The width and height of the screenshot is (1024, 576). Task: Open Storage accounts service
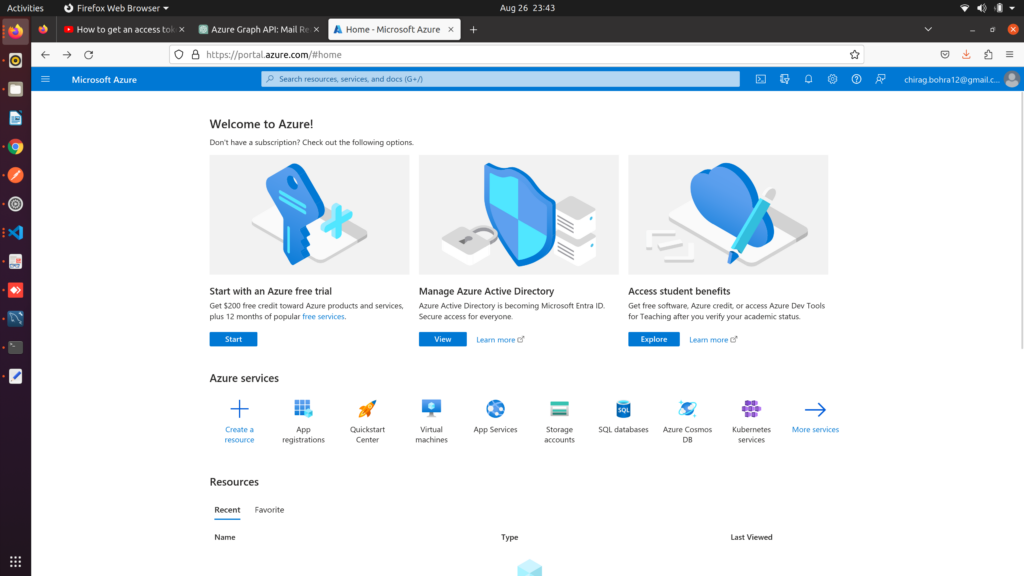[x=559, y=421]
